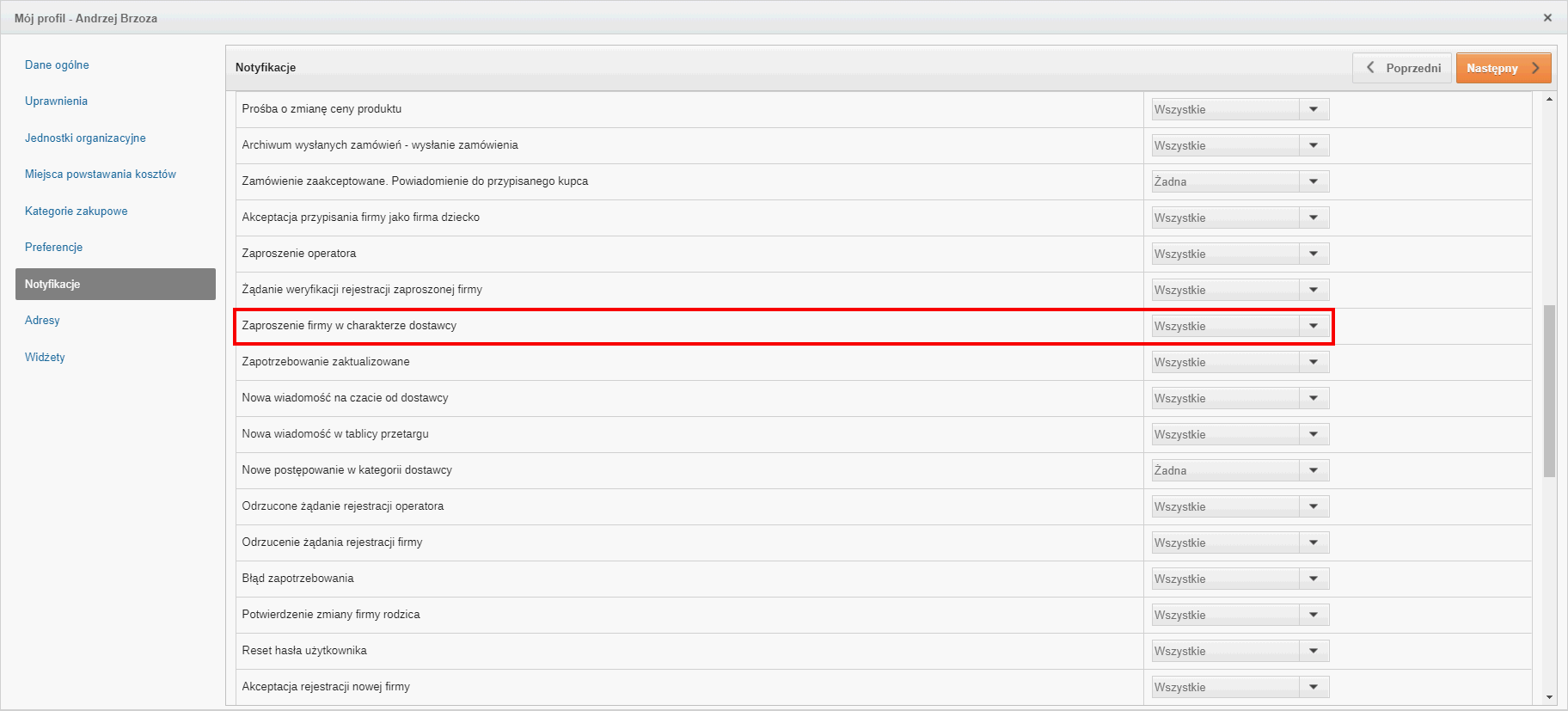Go to Miejsca powstawania kosztów
Image resolution: width=1568 pixels, height=711 pixels.
(x=100, y=174)
